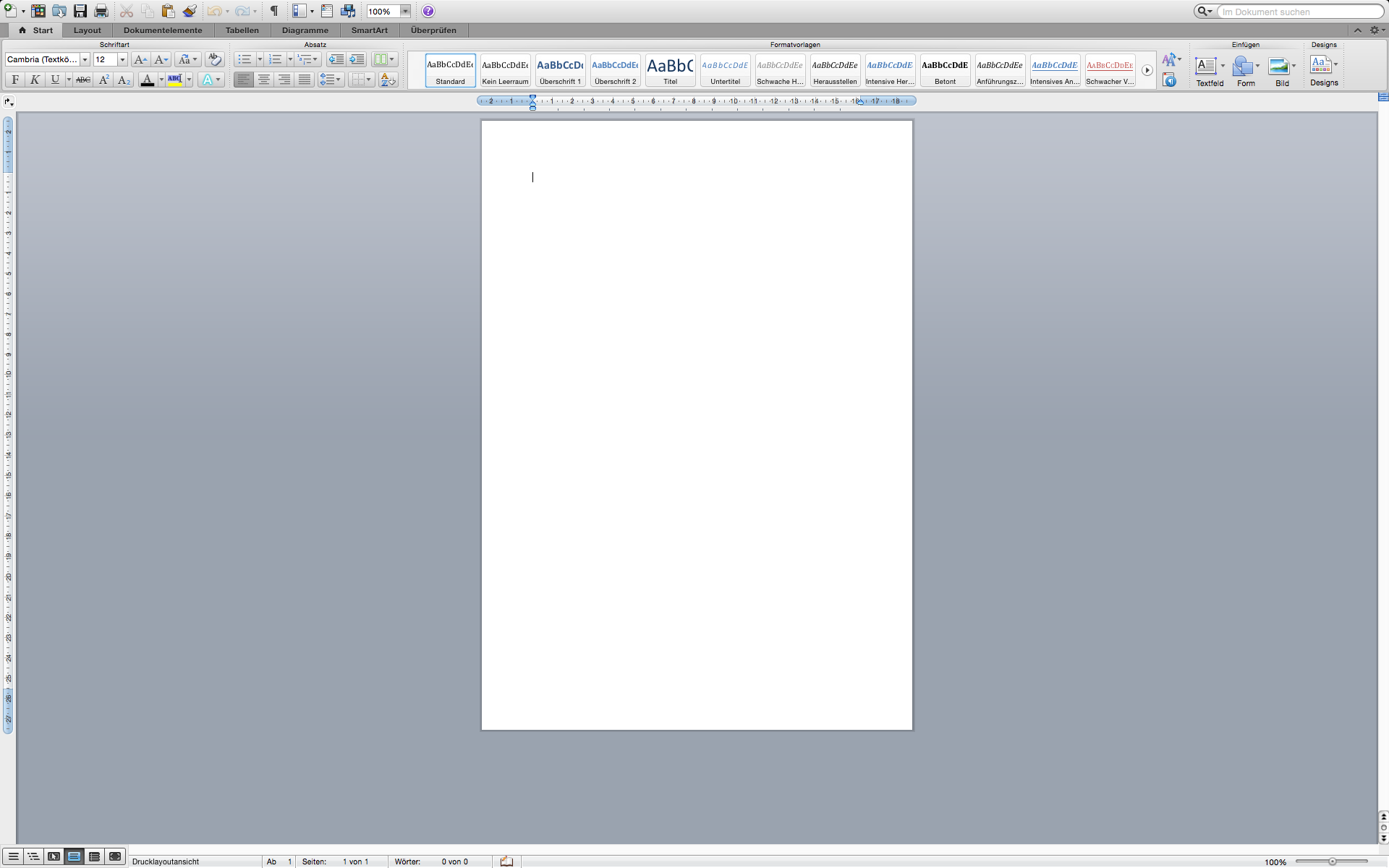Image resolution: width=1389 pixels, height=868 pixels.
Task: Click the Clear Formatting eraser icon
Action: click(214, 59)
